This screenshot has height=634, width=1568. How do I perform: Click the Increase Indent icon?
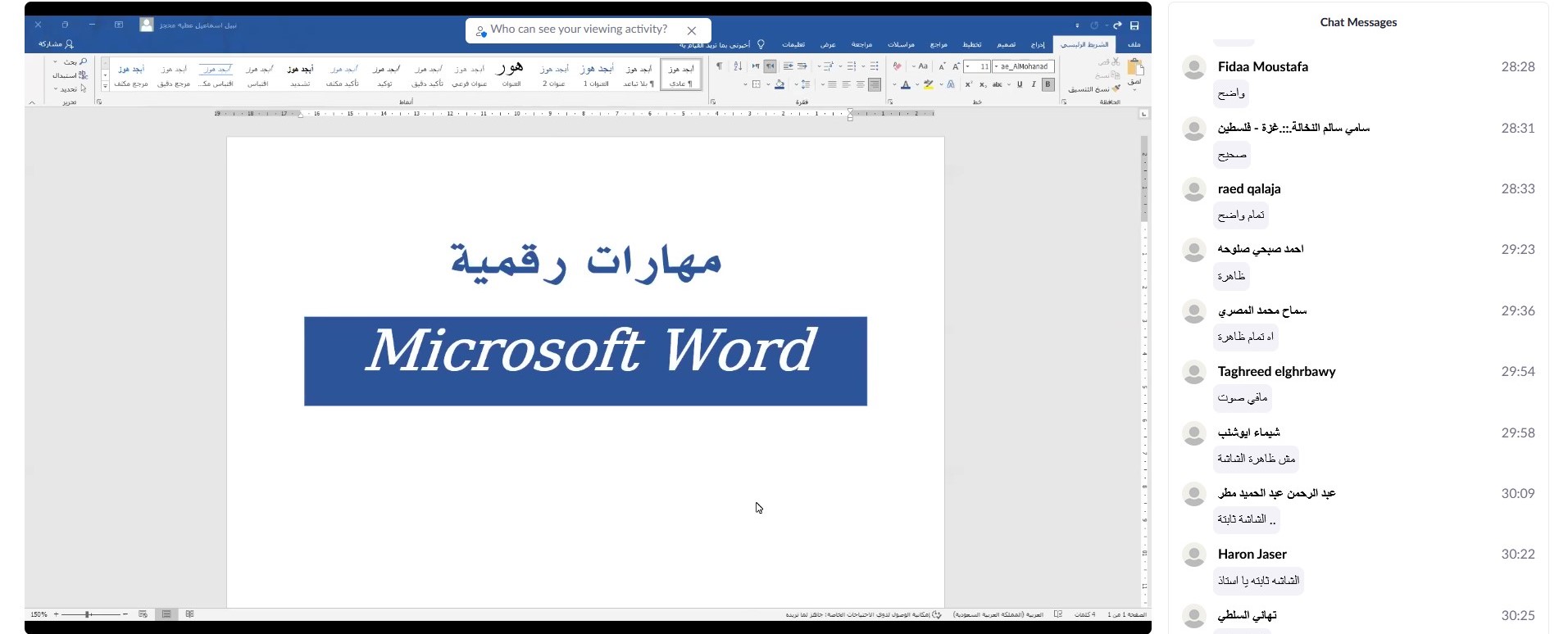click(788, 66)
